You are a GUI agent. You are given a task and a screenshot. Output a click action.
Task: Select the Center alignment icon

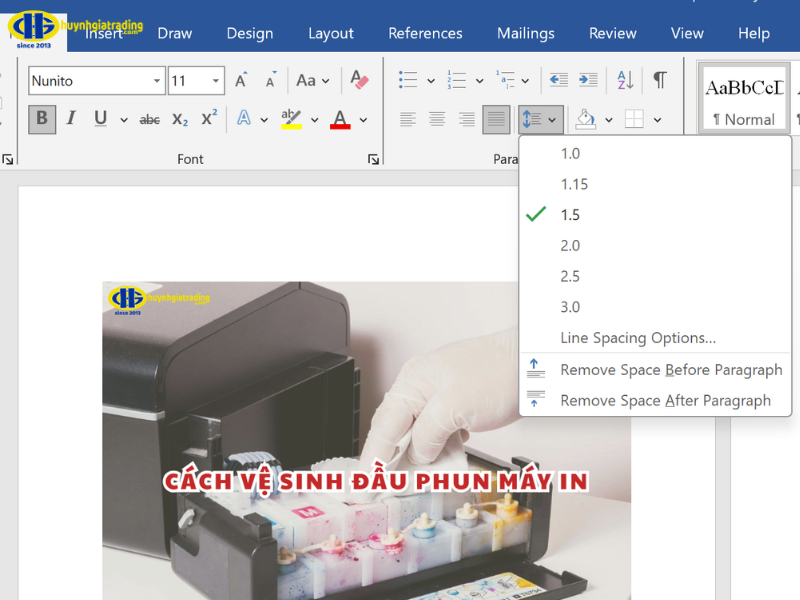pos(436,119)
